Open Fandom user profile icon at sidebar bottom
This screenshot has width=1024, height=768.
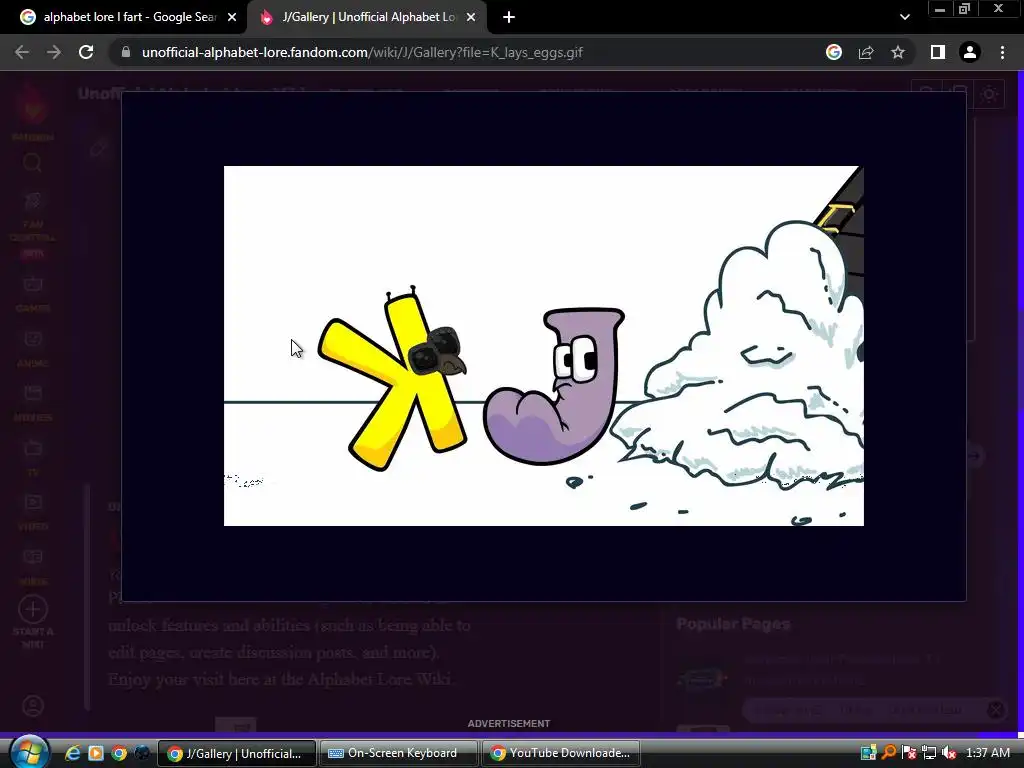pyautogui.click(x=33, y=706)
